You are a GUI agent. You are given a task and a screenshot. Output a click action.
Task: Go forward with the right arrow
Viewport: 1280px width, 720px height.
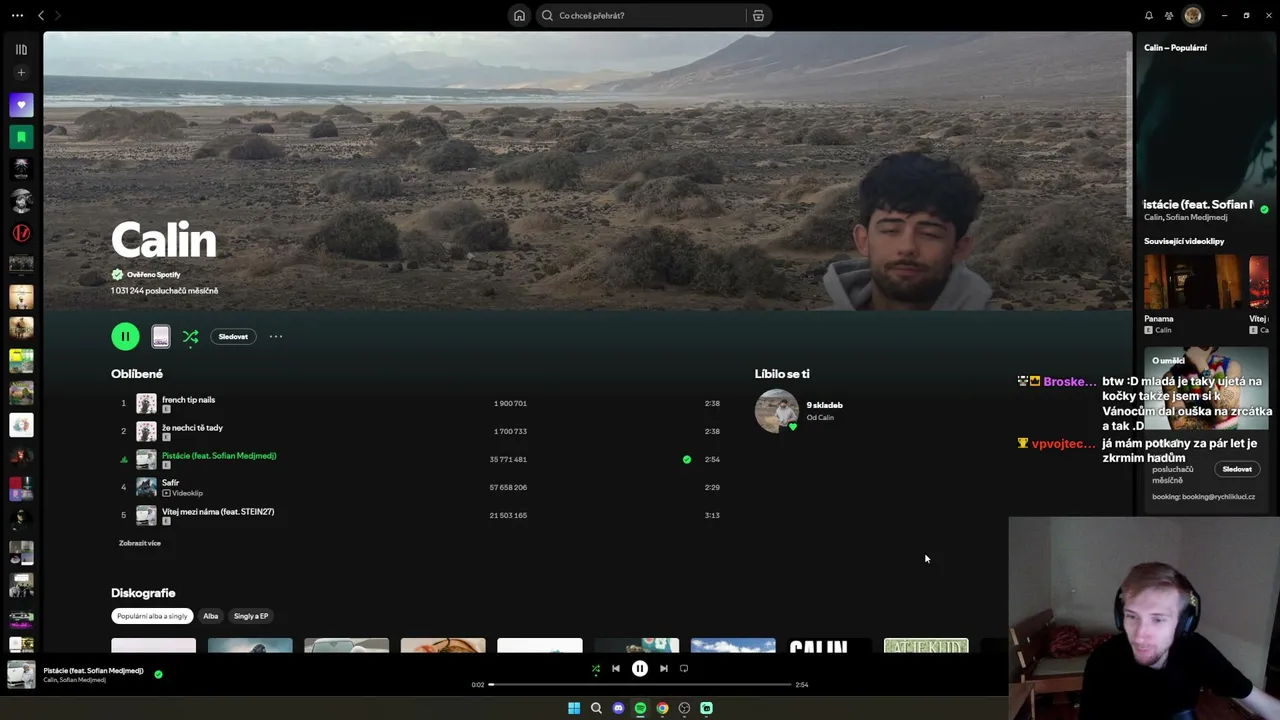coord(57,16)
